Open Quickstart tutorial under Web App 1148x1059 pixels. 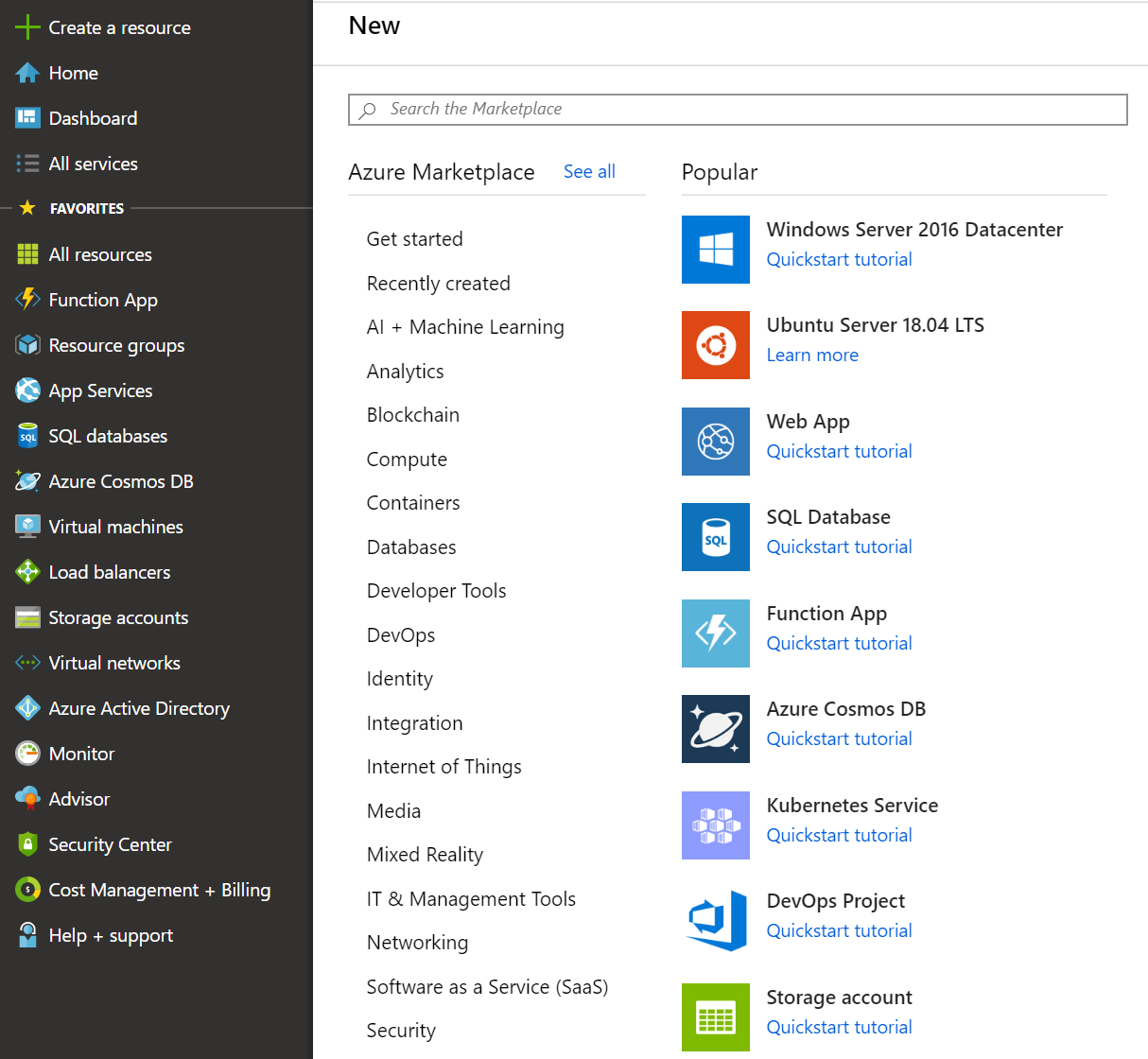click(839, 451)
